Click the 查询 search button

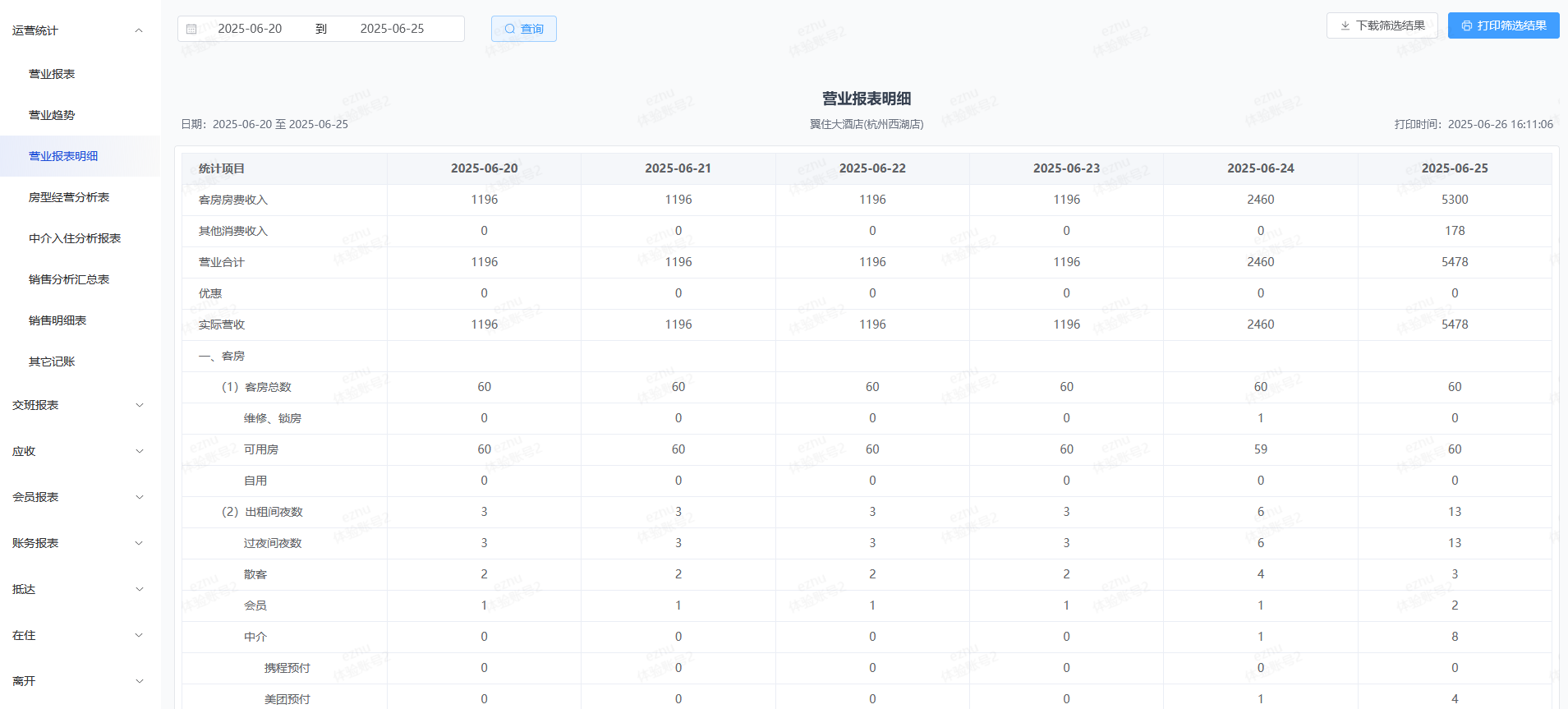tap(524, 29)
